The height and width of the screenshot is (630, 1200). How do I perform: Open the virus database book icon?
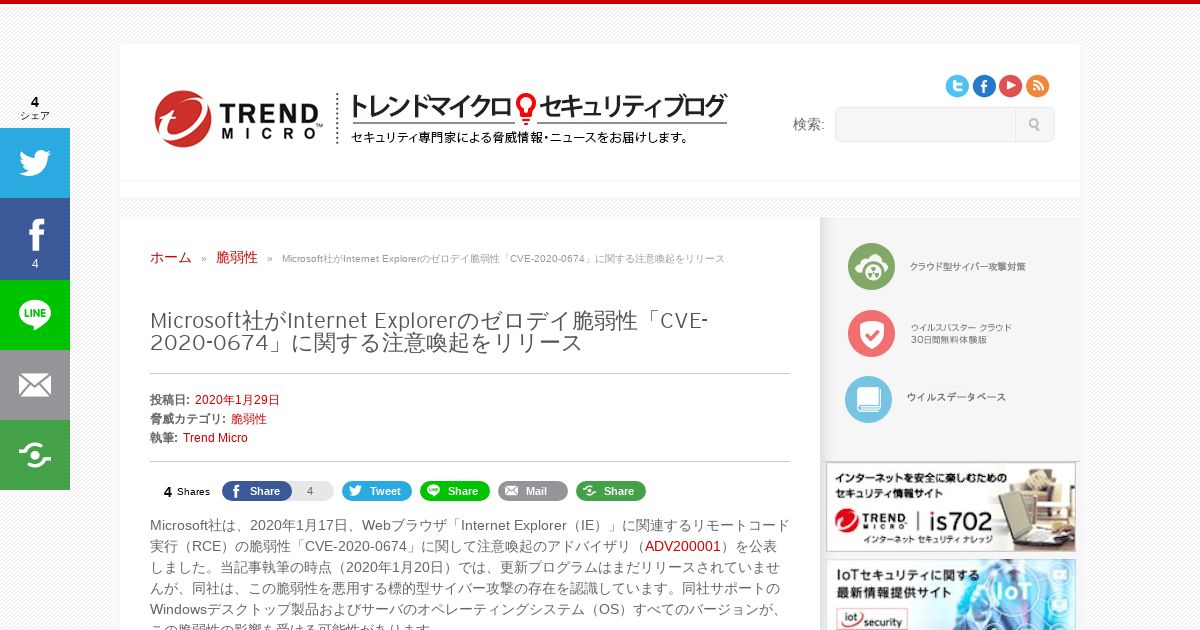tap(868, 399)
